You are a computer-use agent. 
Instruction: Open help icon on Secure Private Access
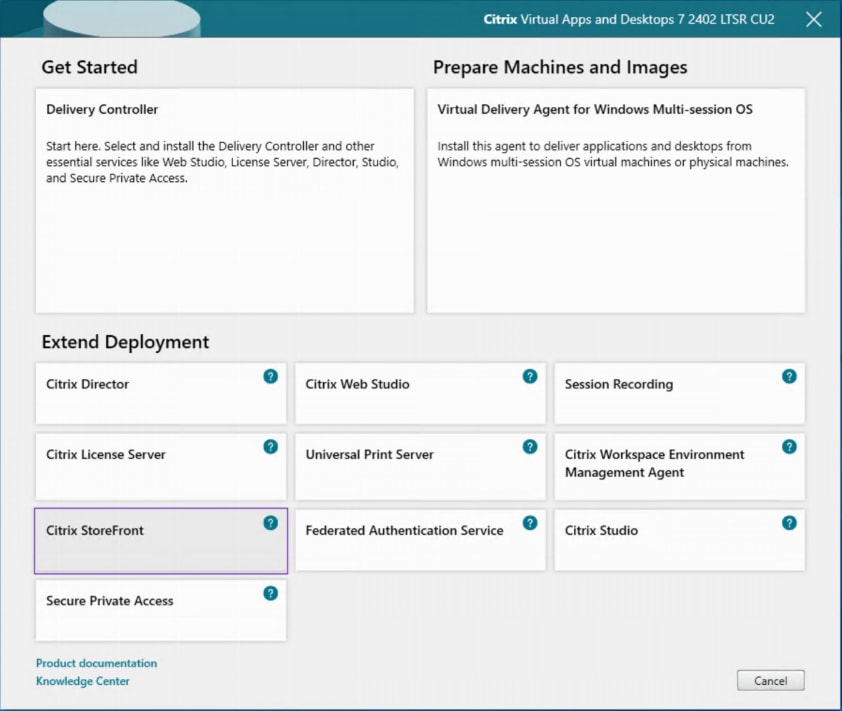point(271,593)
